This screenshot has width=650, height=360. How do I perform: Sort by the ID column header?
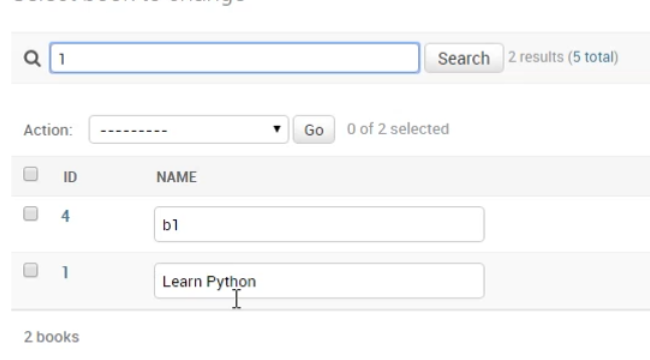coord(70,177)
